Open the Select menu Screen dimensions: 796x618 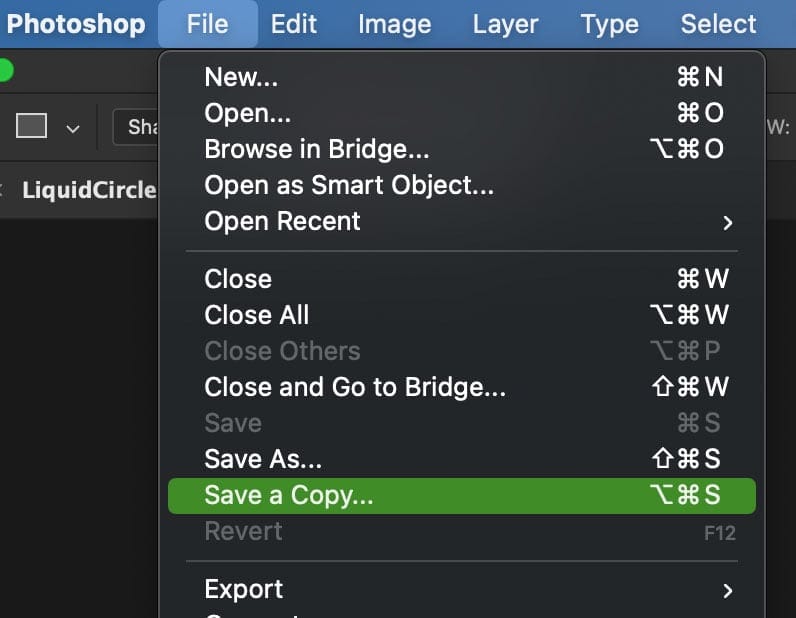tap(718, 23)
